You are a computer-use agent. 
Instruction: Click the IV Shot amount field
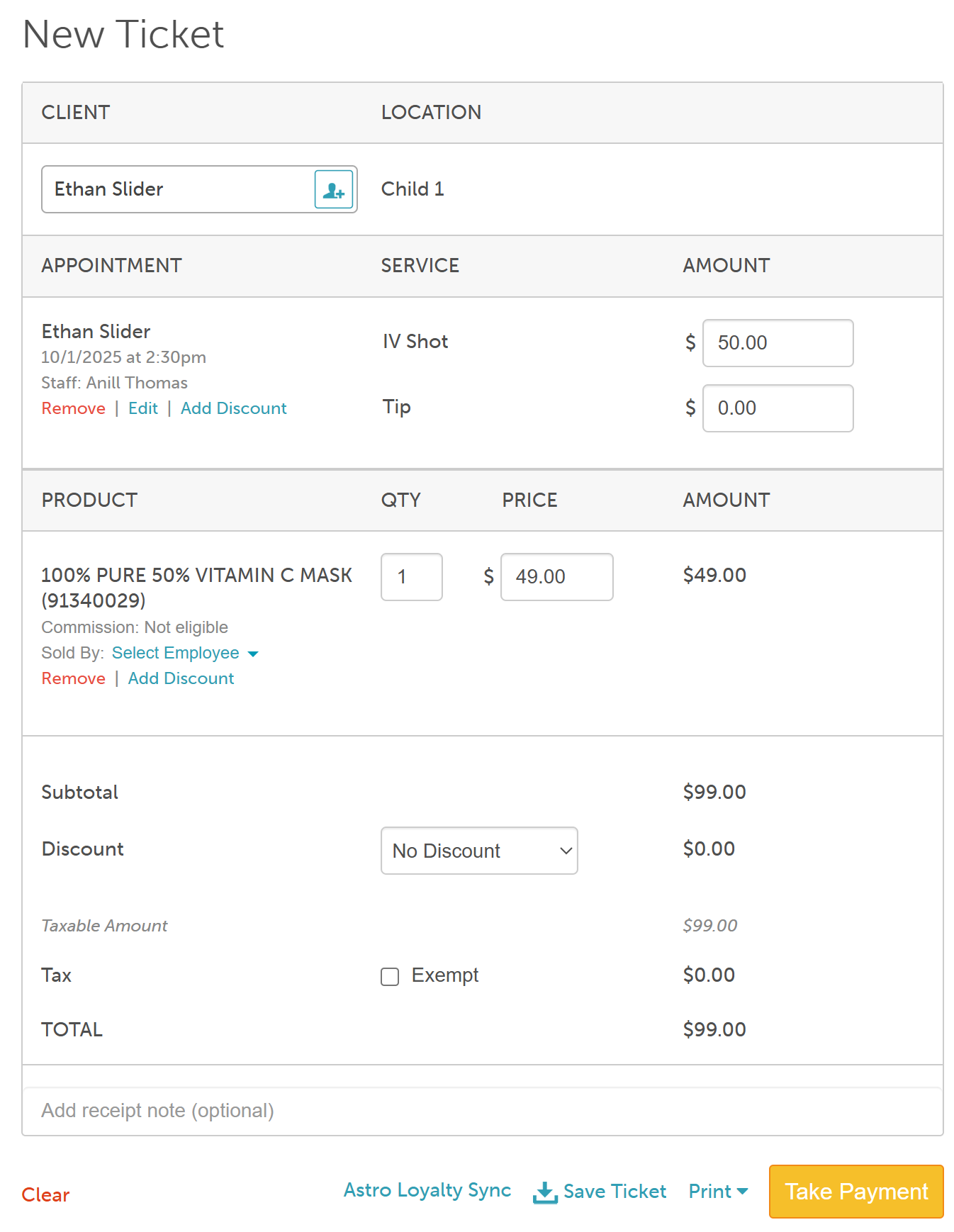click(778, 343)
